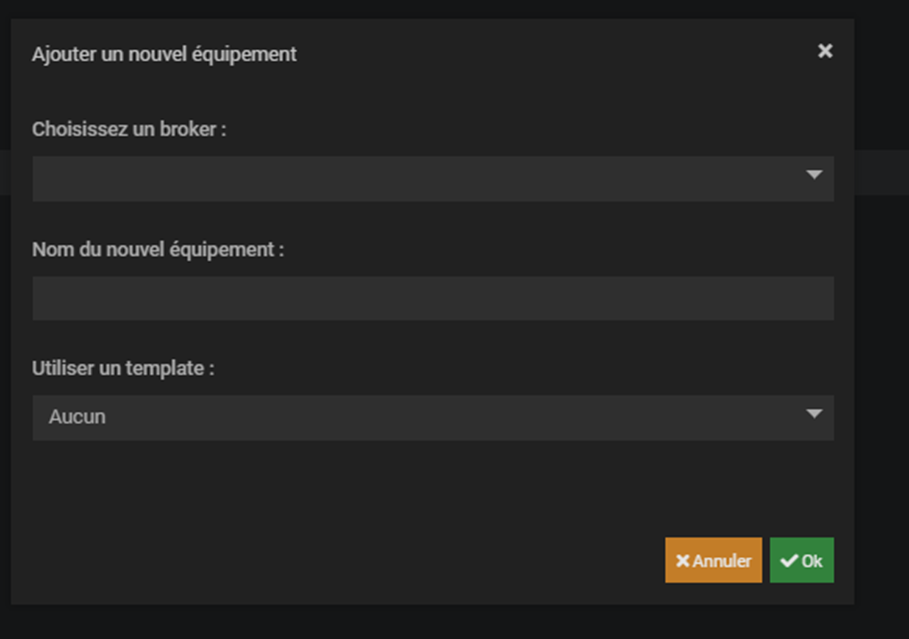The image size is (909, 639).
Task: Click the empty dialog area left of Annuler
Action: click(350, 560)
